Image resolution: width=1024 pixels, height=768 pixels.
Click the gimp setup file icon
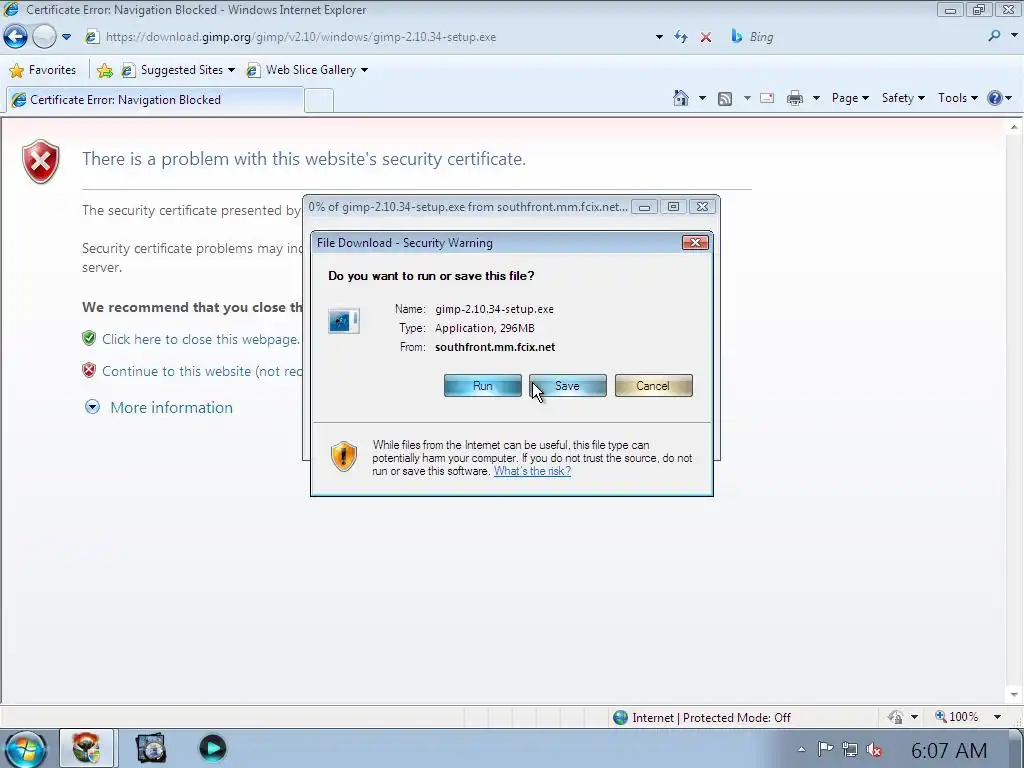[x=344, y=321]
